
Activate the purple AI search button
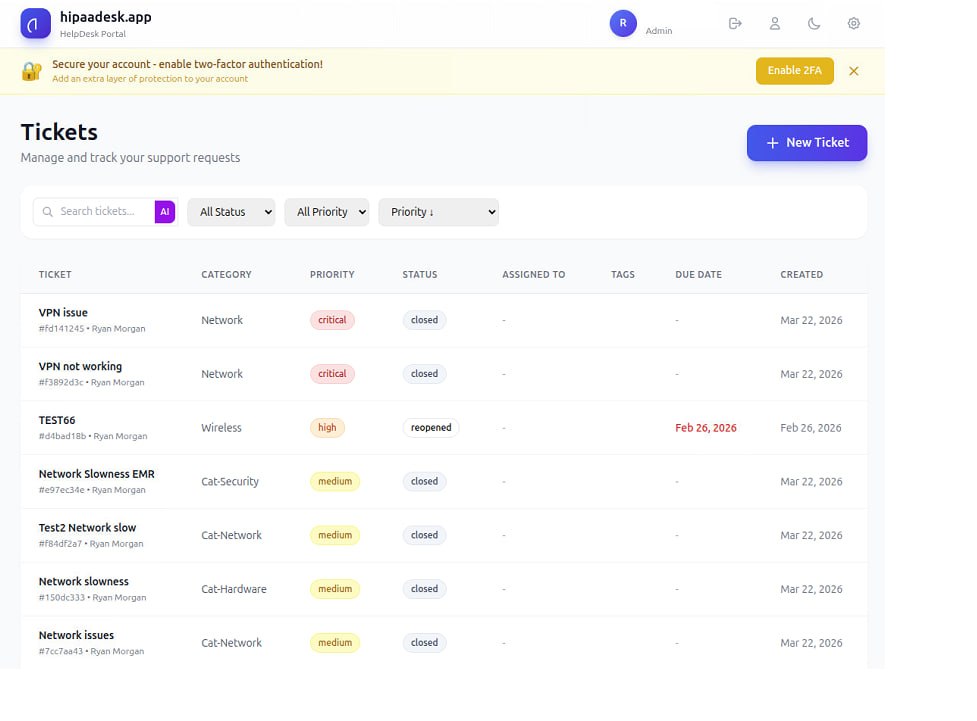coord(164,211)
